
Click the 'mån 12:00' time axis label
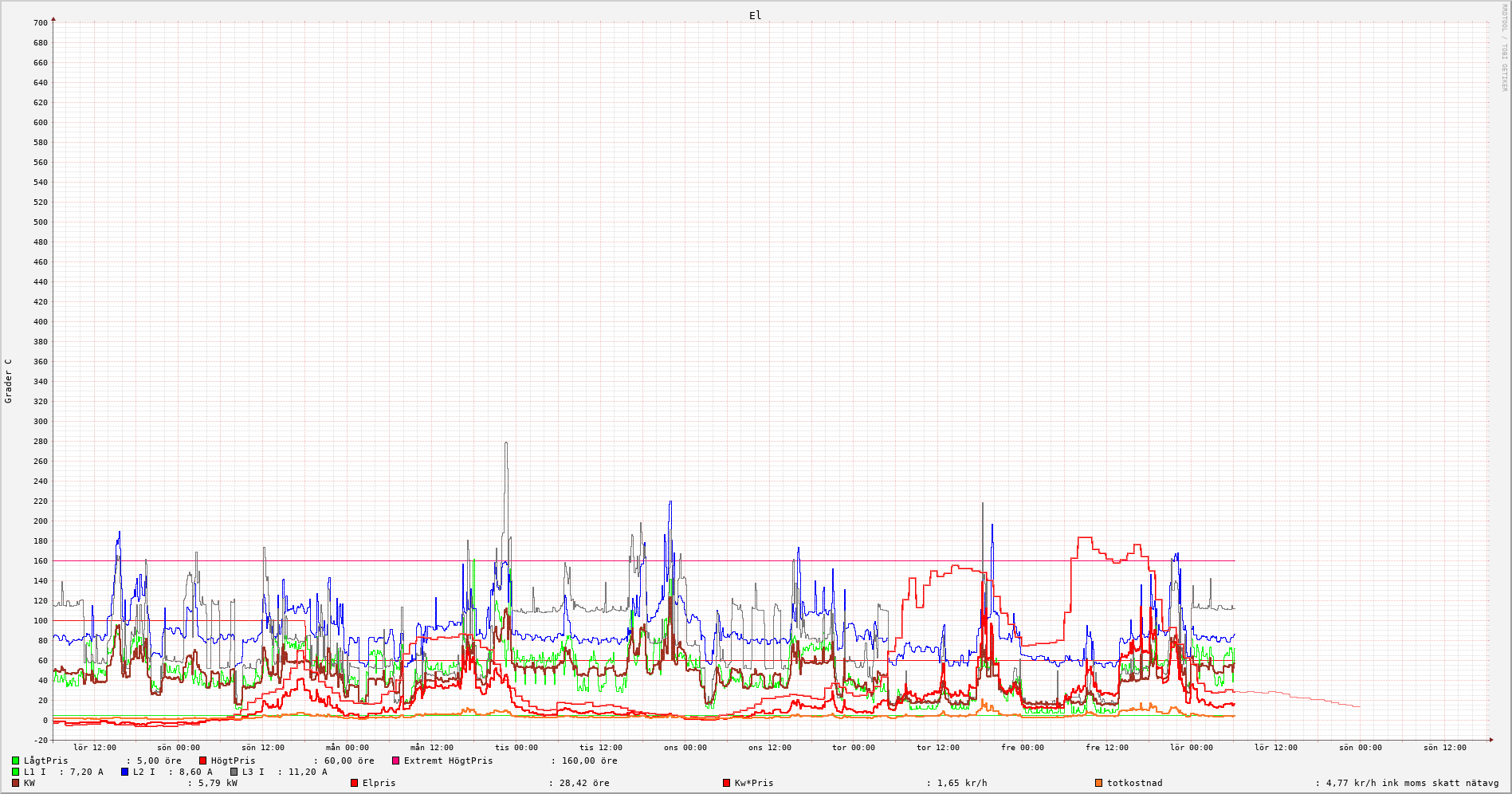point(431,748)
